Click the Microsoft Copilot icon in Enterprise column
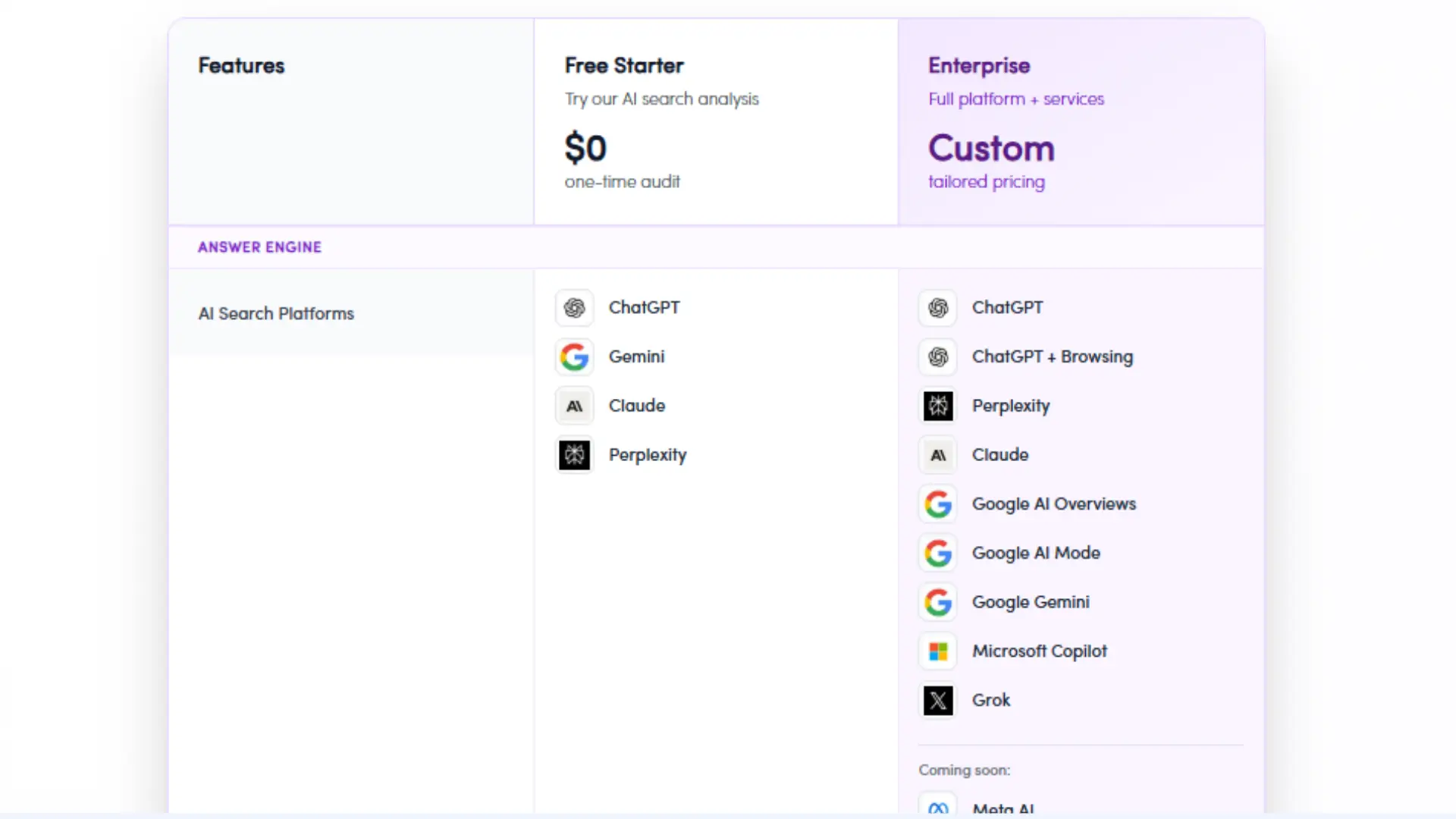Viewport: 1456px width, 819px height. pyautogui.click(x=938, y=651)
